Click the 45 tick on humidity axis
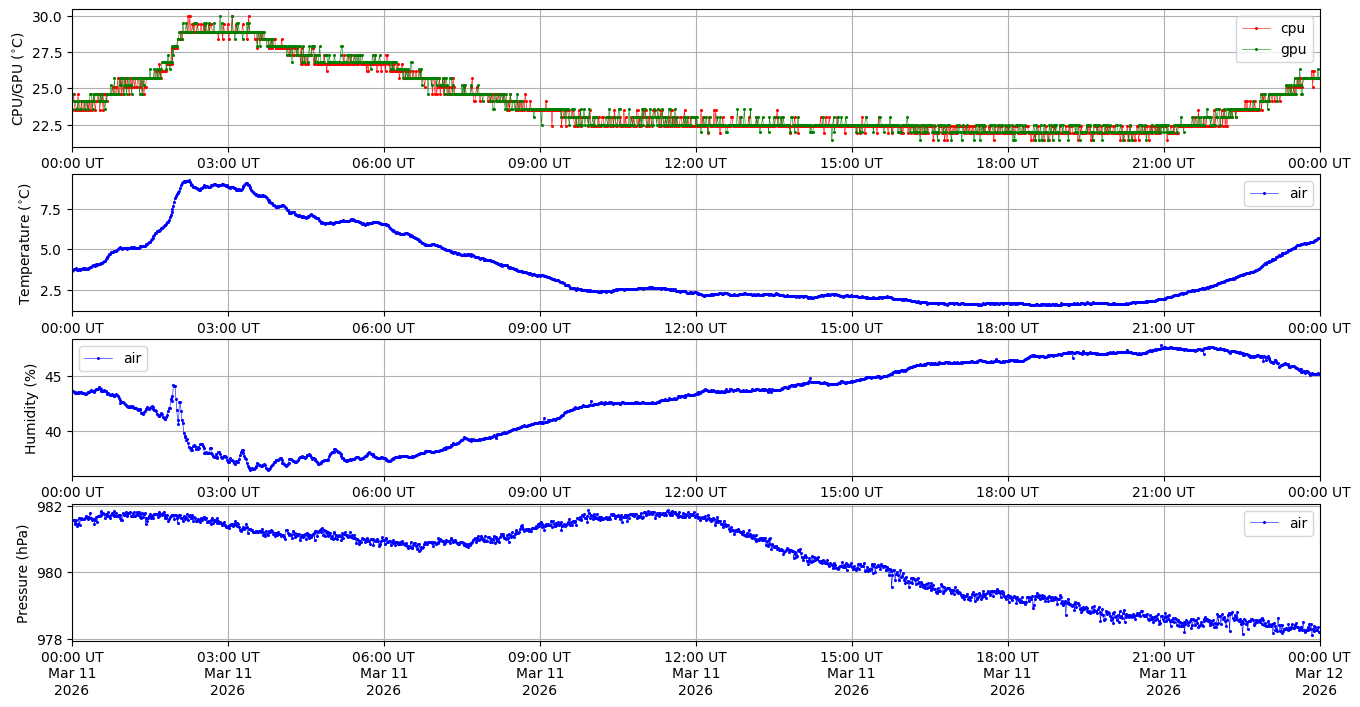This screenshot has height=707, width=1360. [55, 377]
